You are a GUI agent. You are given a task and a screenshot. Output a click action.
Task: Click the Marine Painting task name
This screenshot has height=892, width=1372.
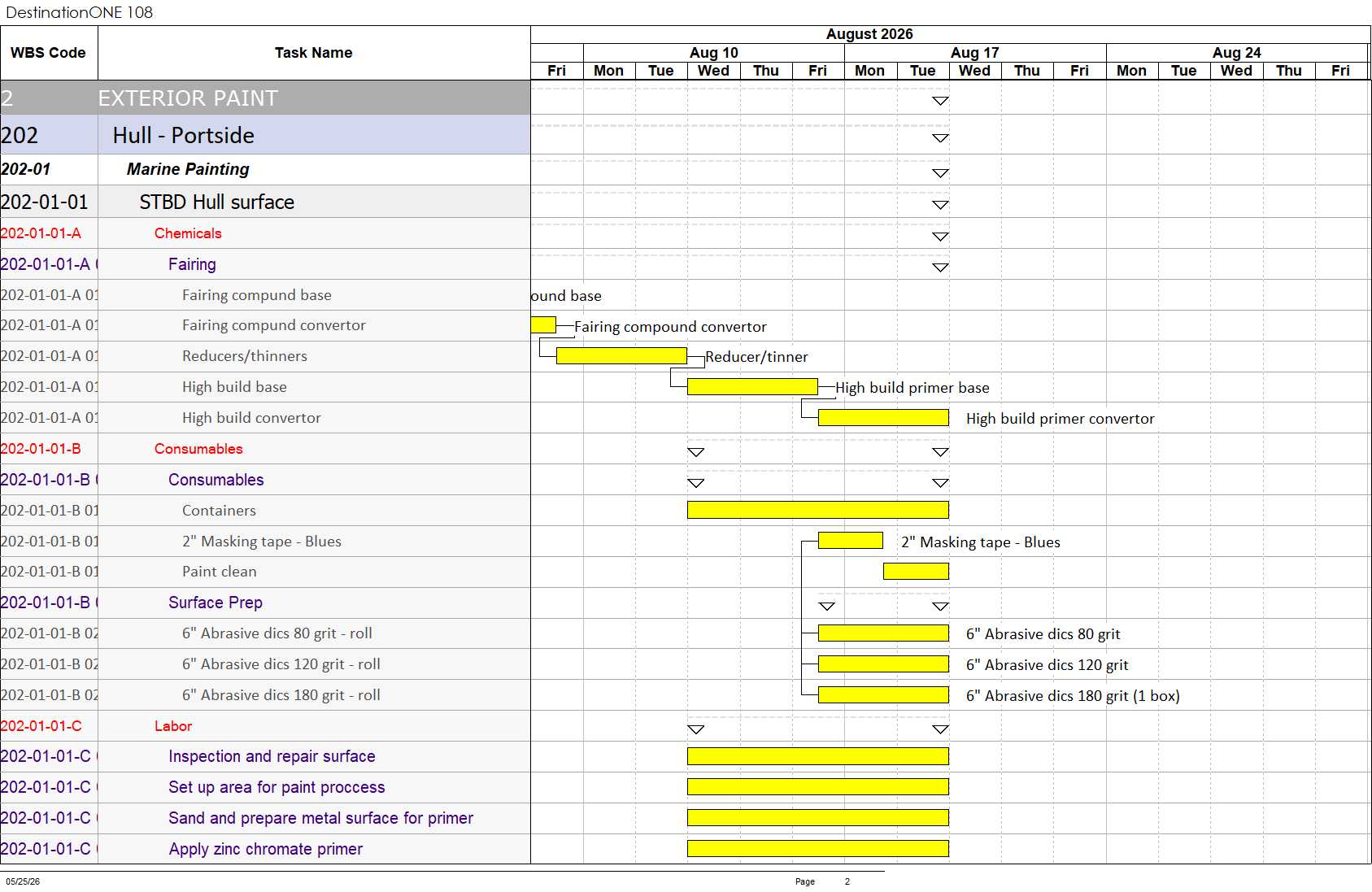coord(188,169)
